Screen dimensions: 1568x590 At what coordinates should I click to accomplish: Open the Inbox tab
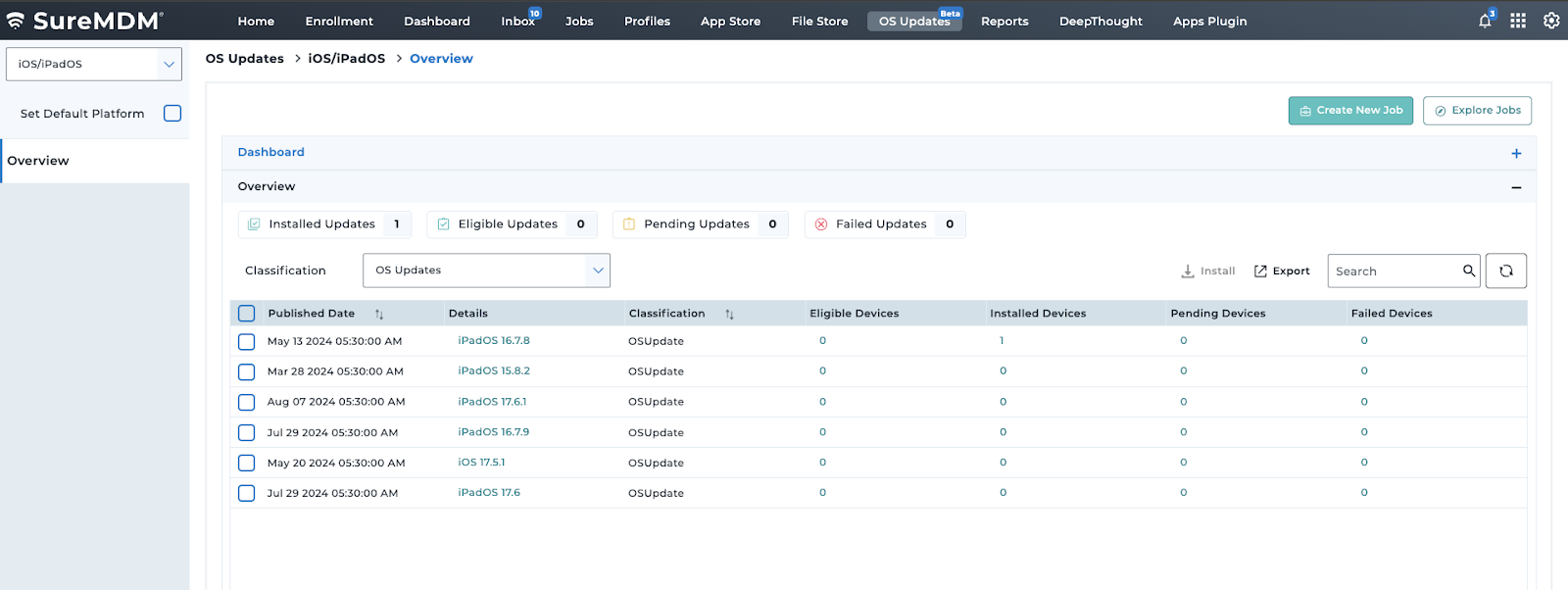[x=518, y=22]
